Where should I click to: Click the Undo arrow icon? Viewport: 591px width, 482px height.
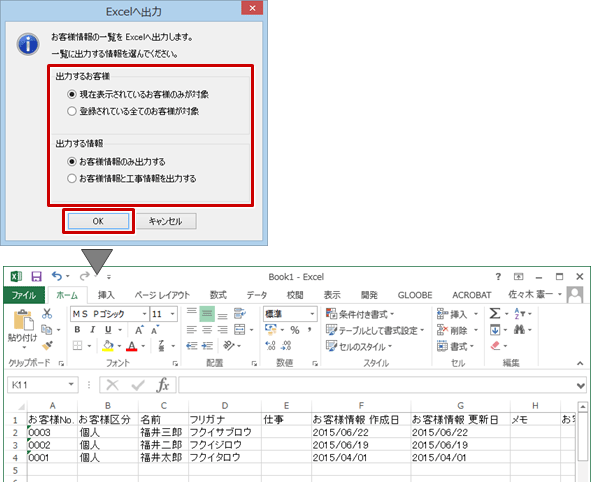pyautogui.click(x=57, y=276)
